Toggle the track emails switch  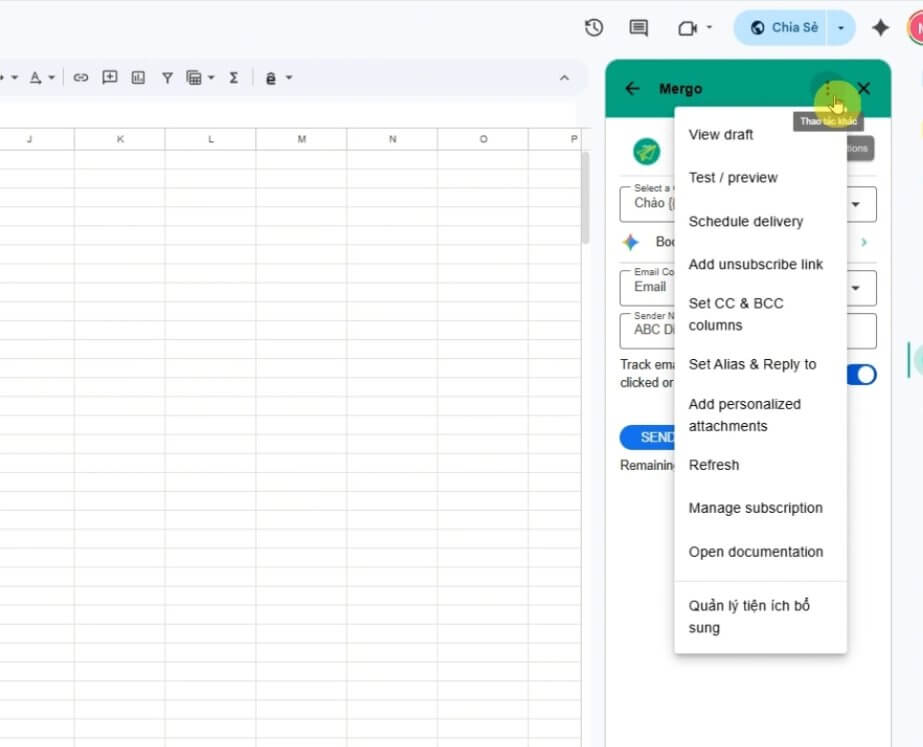[862, 374]
